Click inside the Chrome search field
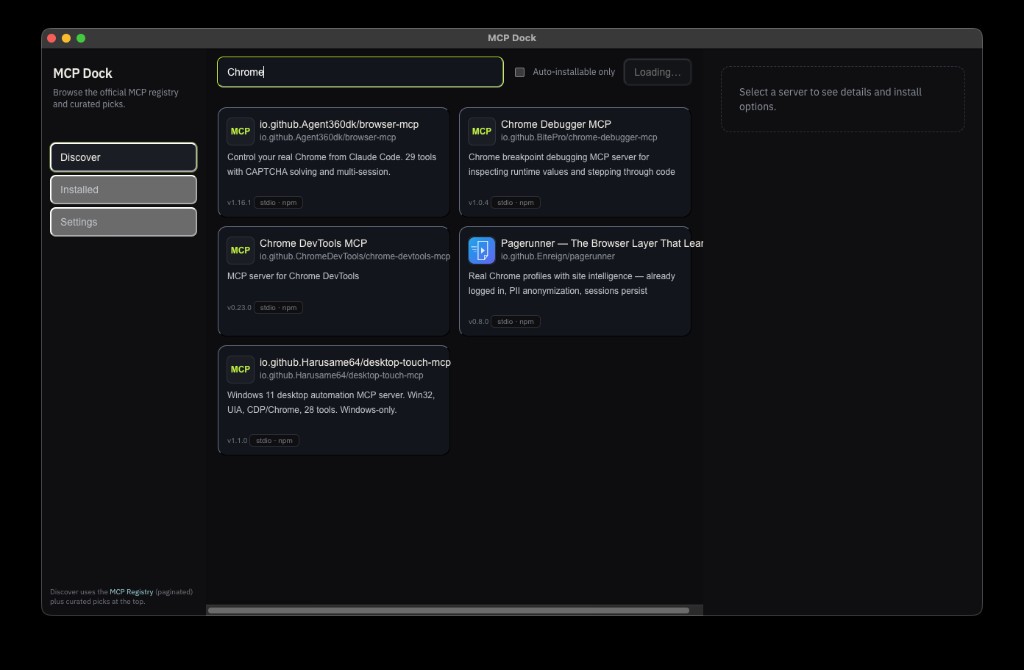This screenshot has width=1024, height=670. 360,71
